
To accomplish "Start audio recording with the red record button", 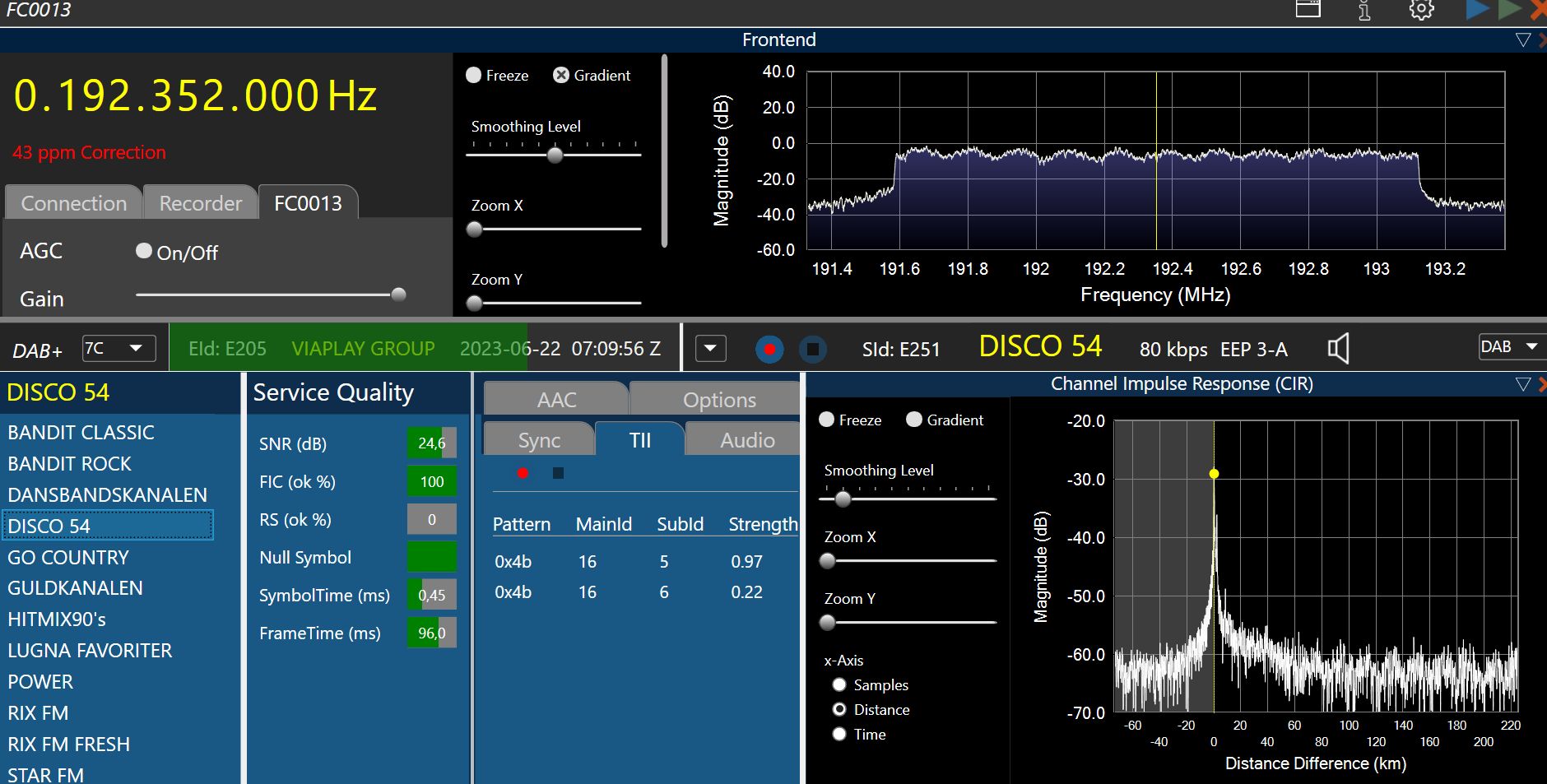I will (769, 349).
